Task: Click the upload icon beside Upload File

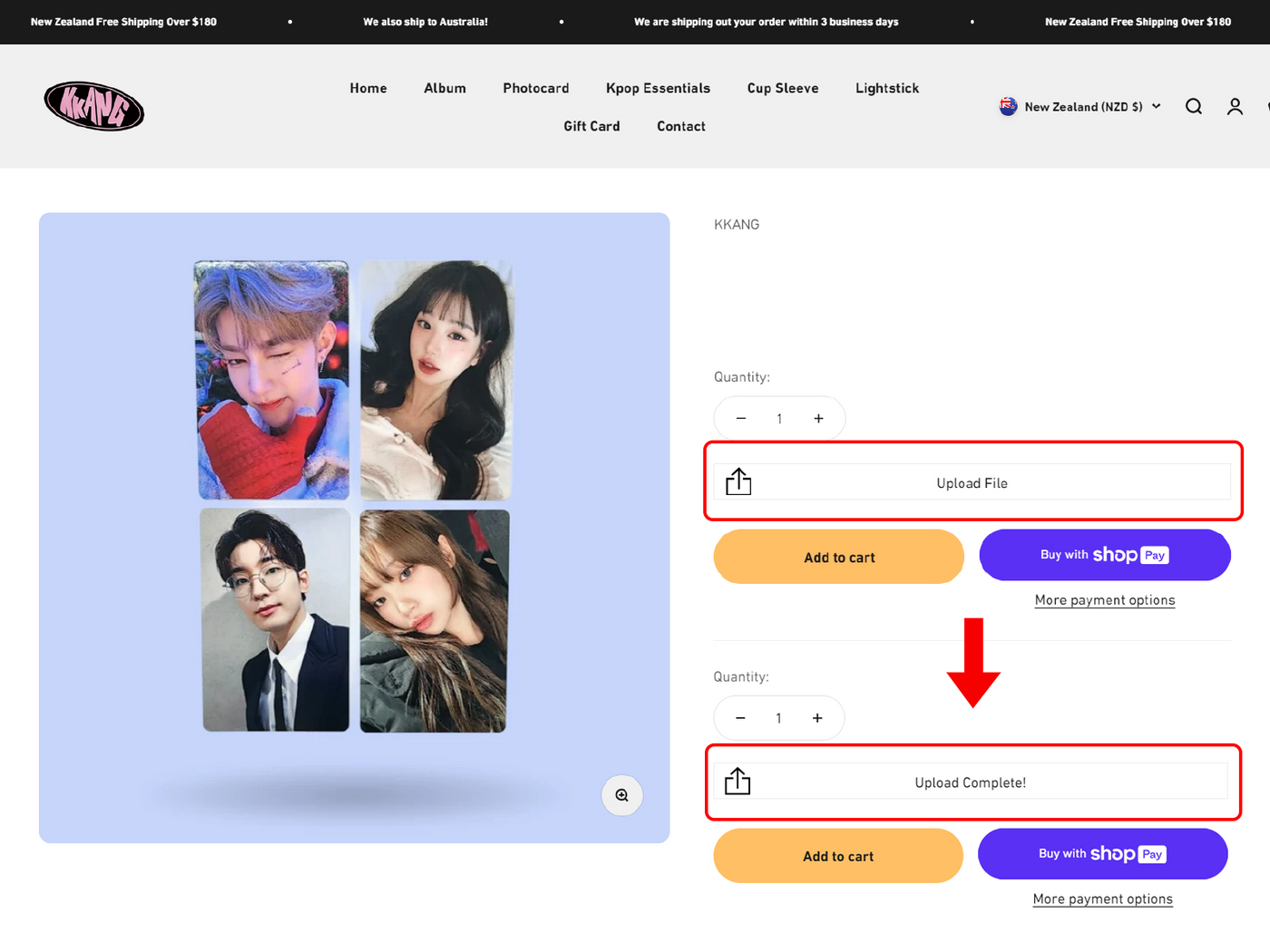Action: (738, 481)
